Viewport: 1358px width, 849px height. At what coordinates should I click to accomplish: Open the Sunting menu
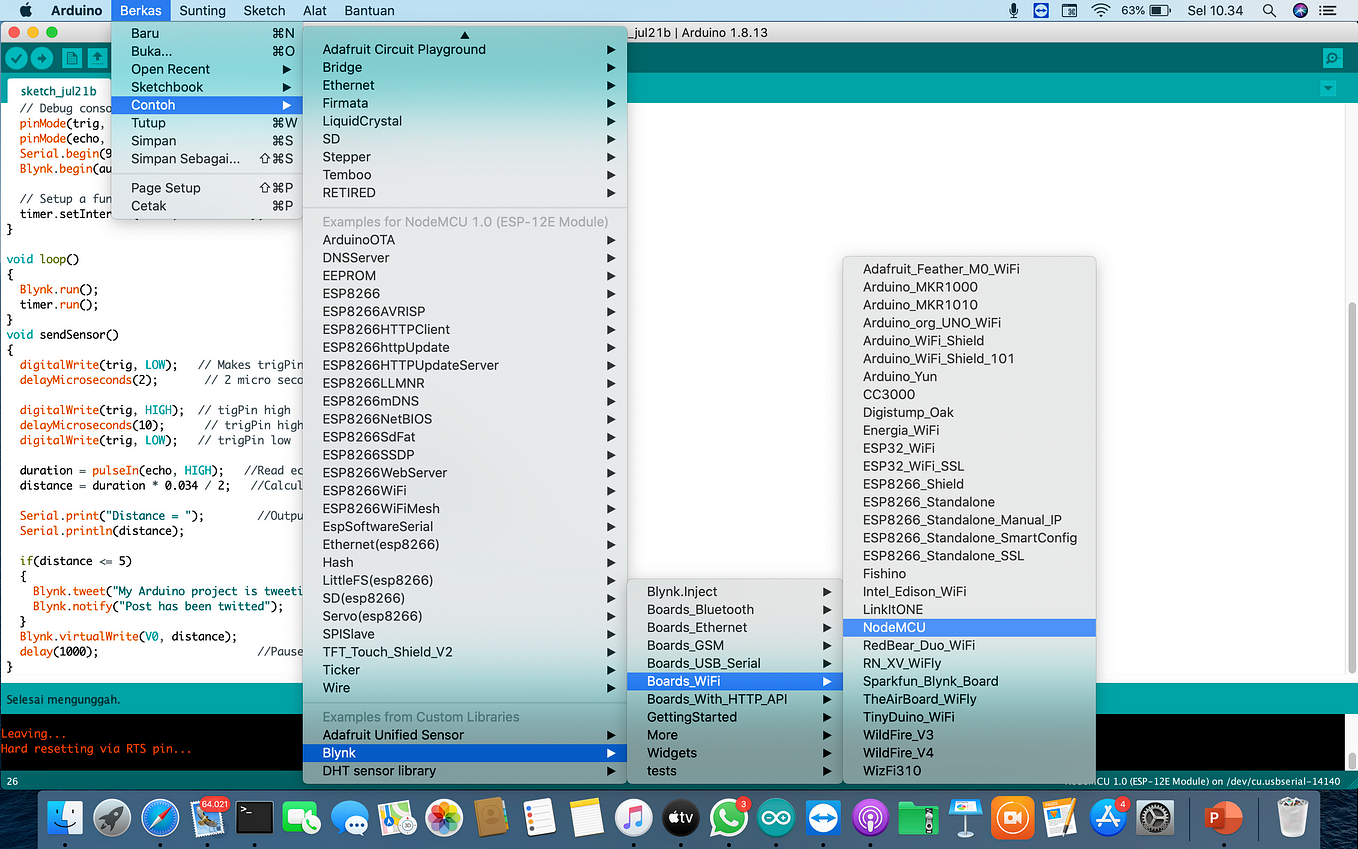point(202,11)
